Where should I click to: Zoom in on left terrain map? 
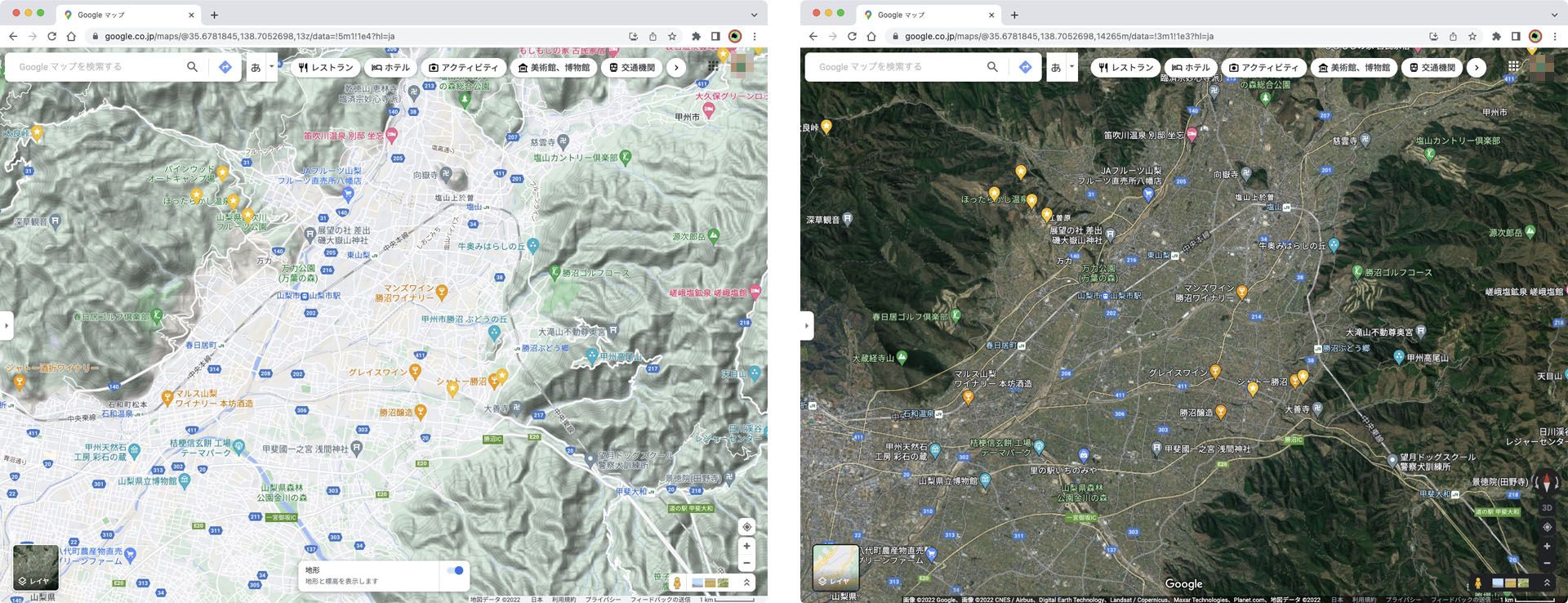point(746,546)
